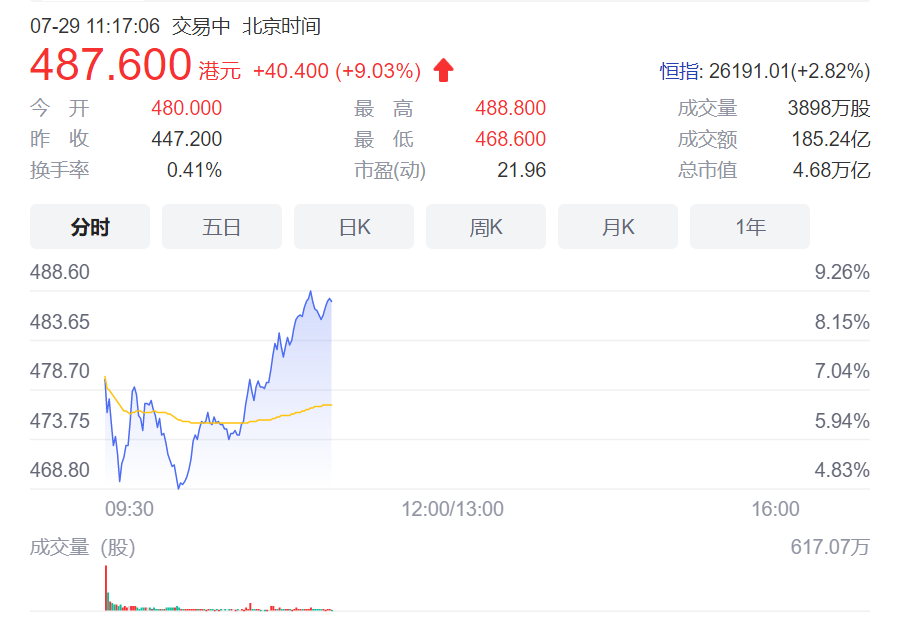Switch to the 周K weekly chart tab
This screenshot has height=619, width=924.
pos(486,227)
